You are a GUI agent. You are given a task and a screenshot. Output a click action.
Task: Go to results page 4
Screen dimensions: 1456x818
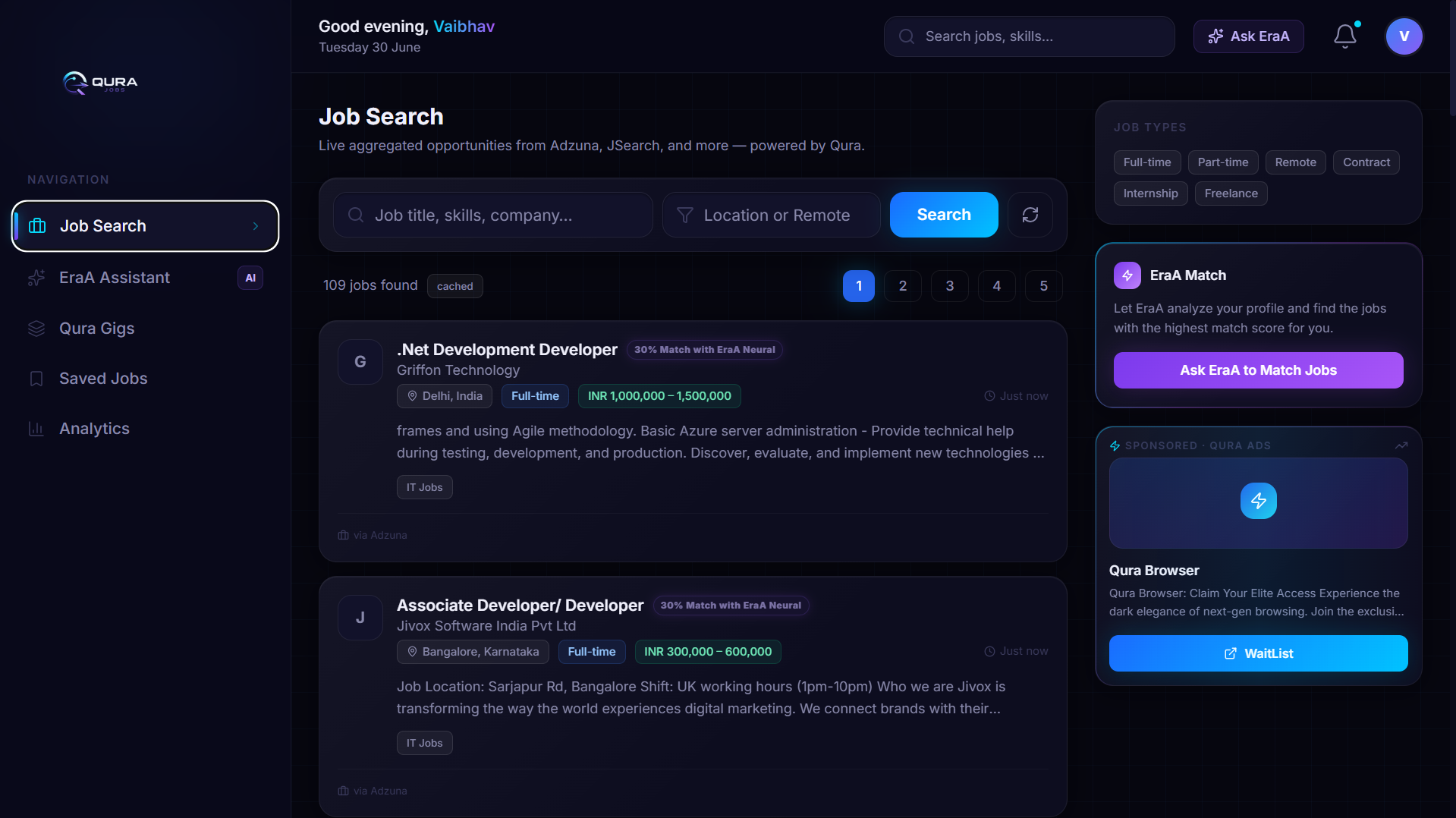pyautogui.click(x=996, y=286)
